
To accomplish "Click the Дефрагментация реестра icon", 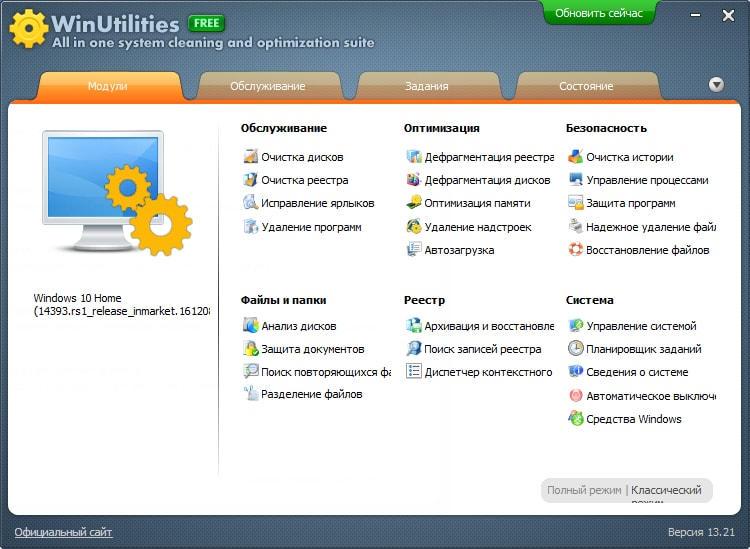I will 414,157.
